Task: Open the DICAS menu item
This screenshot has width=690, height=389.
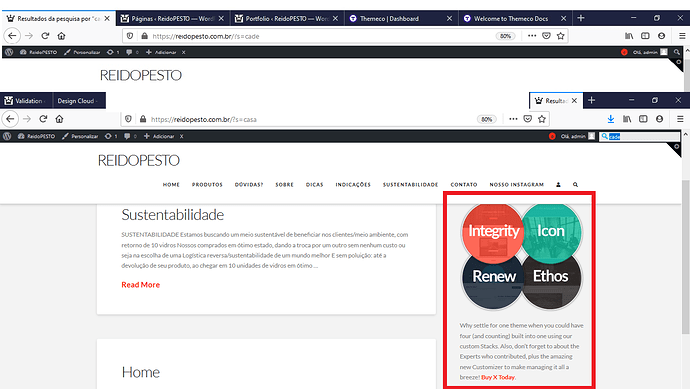Action: [x=315, y=184]
